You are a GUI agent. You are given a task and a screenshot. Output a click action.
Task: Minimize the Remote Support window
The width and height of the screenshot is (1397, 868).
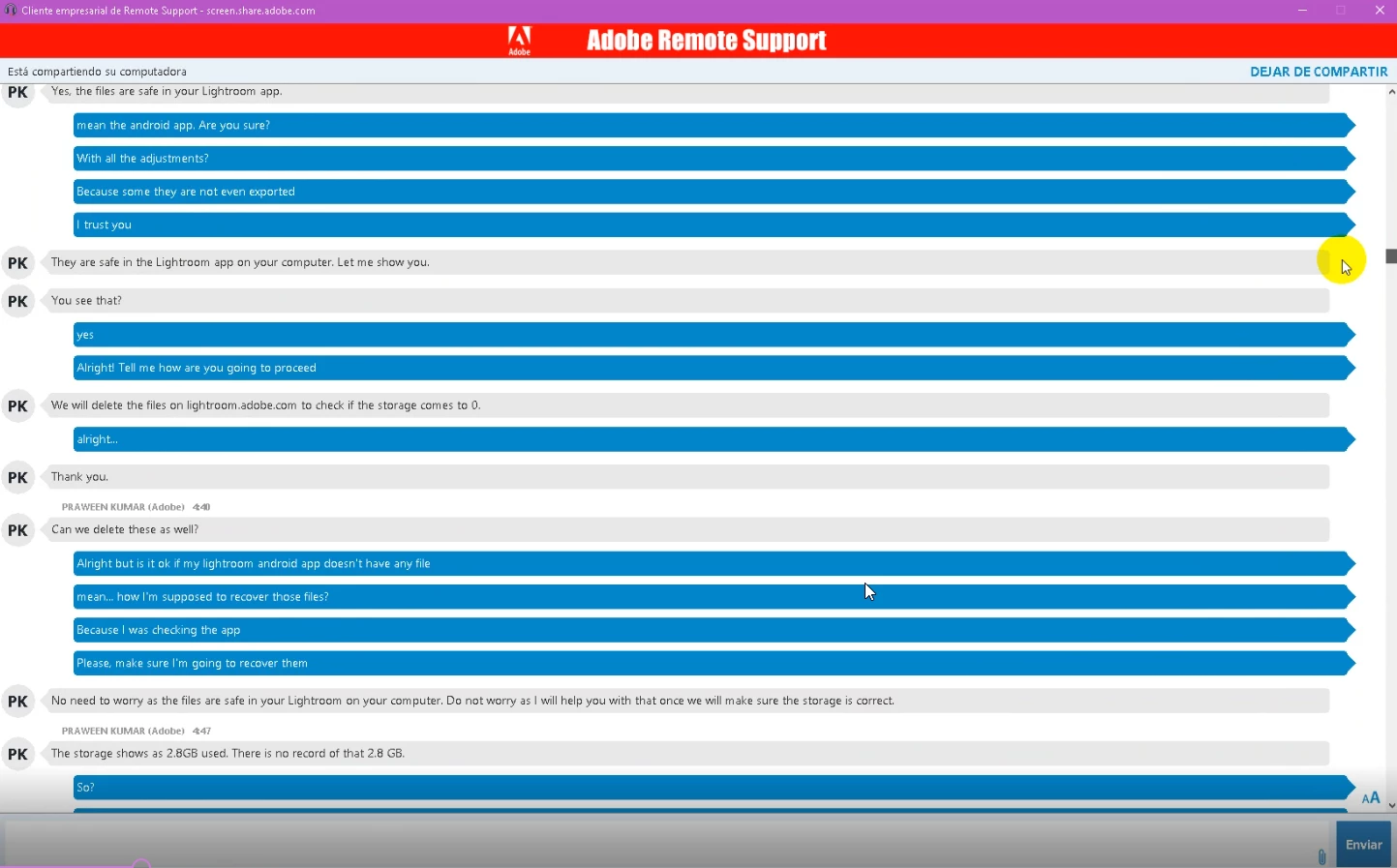[1302, 11]
